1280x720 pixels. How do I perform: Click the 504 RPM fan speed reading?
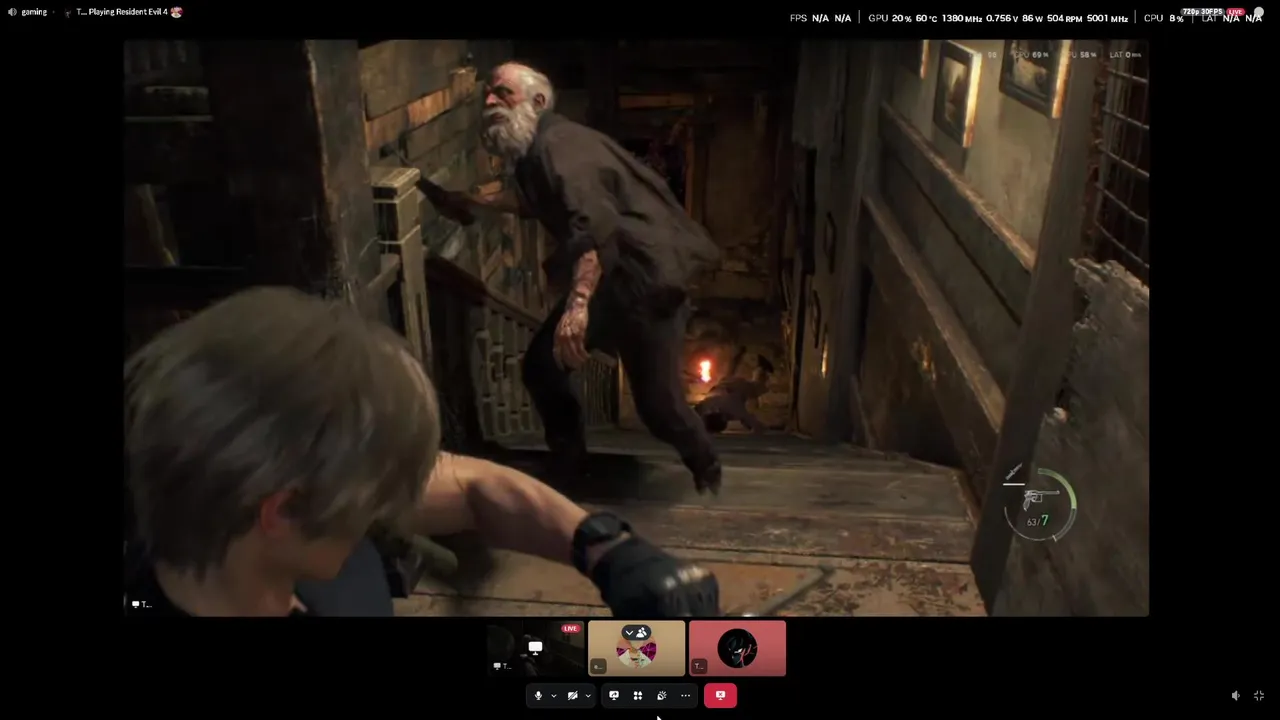[x=1065, y=18]
